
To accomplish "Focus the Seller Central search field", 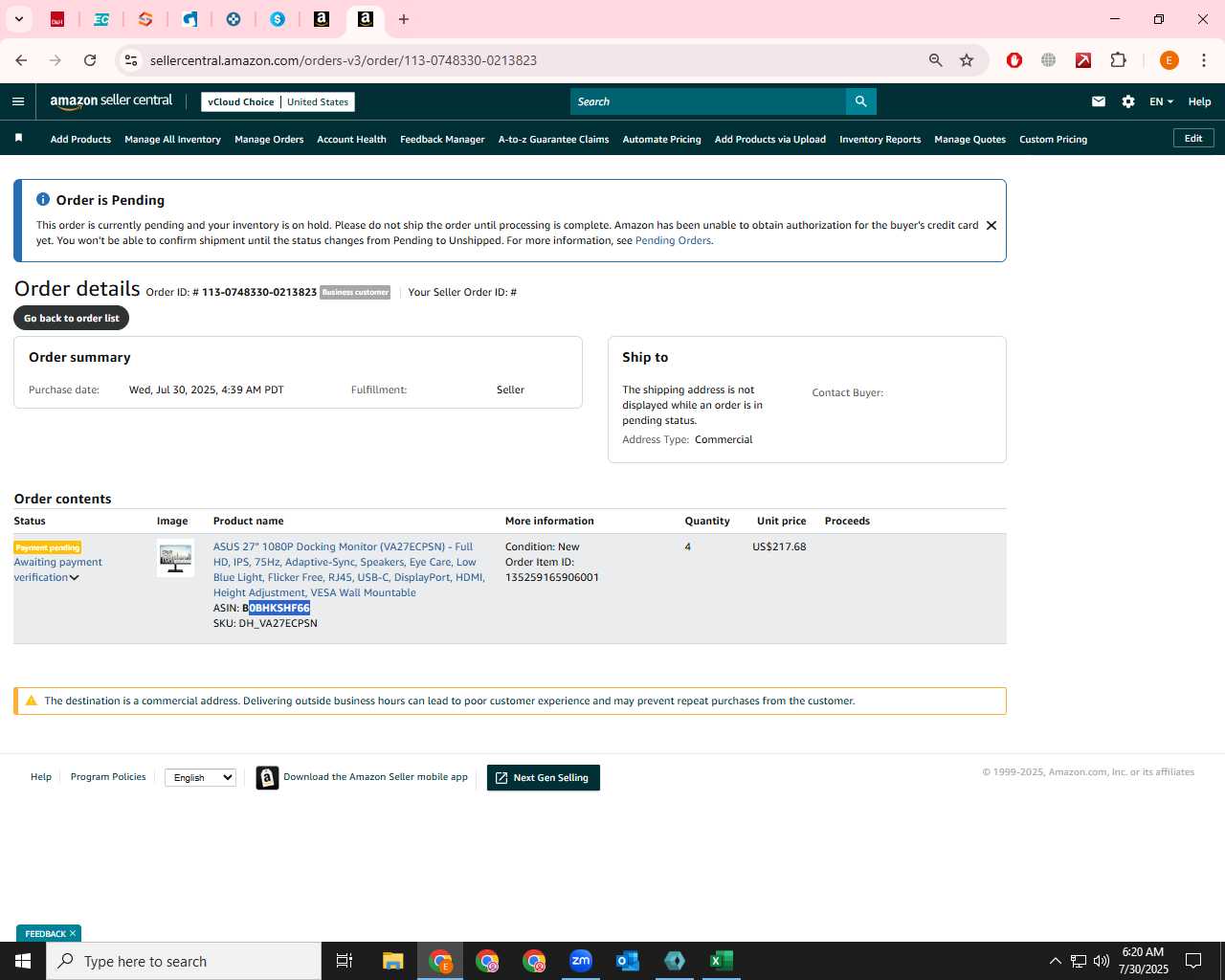I will pyautogui.click(x=707, y=101).
